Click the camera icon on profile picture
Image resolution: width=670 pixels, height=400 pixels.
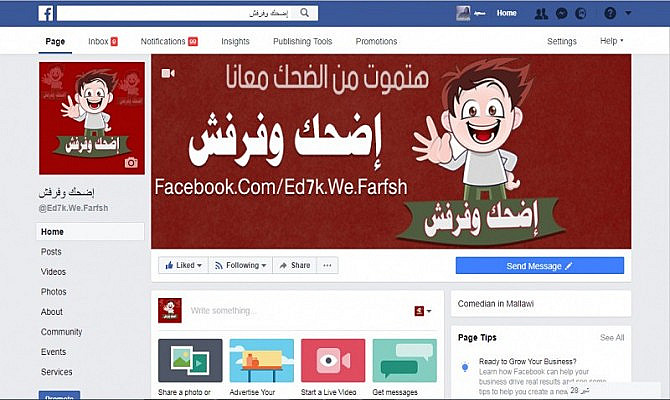pos(131,162)
